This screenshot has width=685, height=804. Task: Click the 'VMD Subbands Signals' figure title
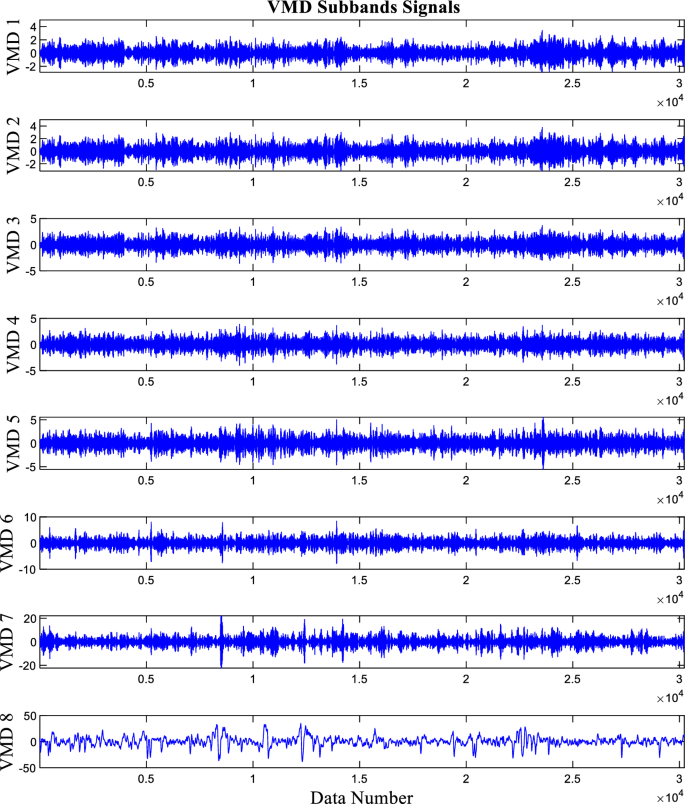[364, 7]
